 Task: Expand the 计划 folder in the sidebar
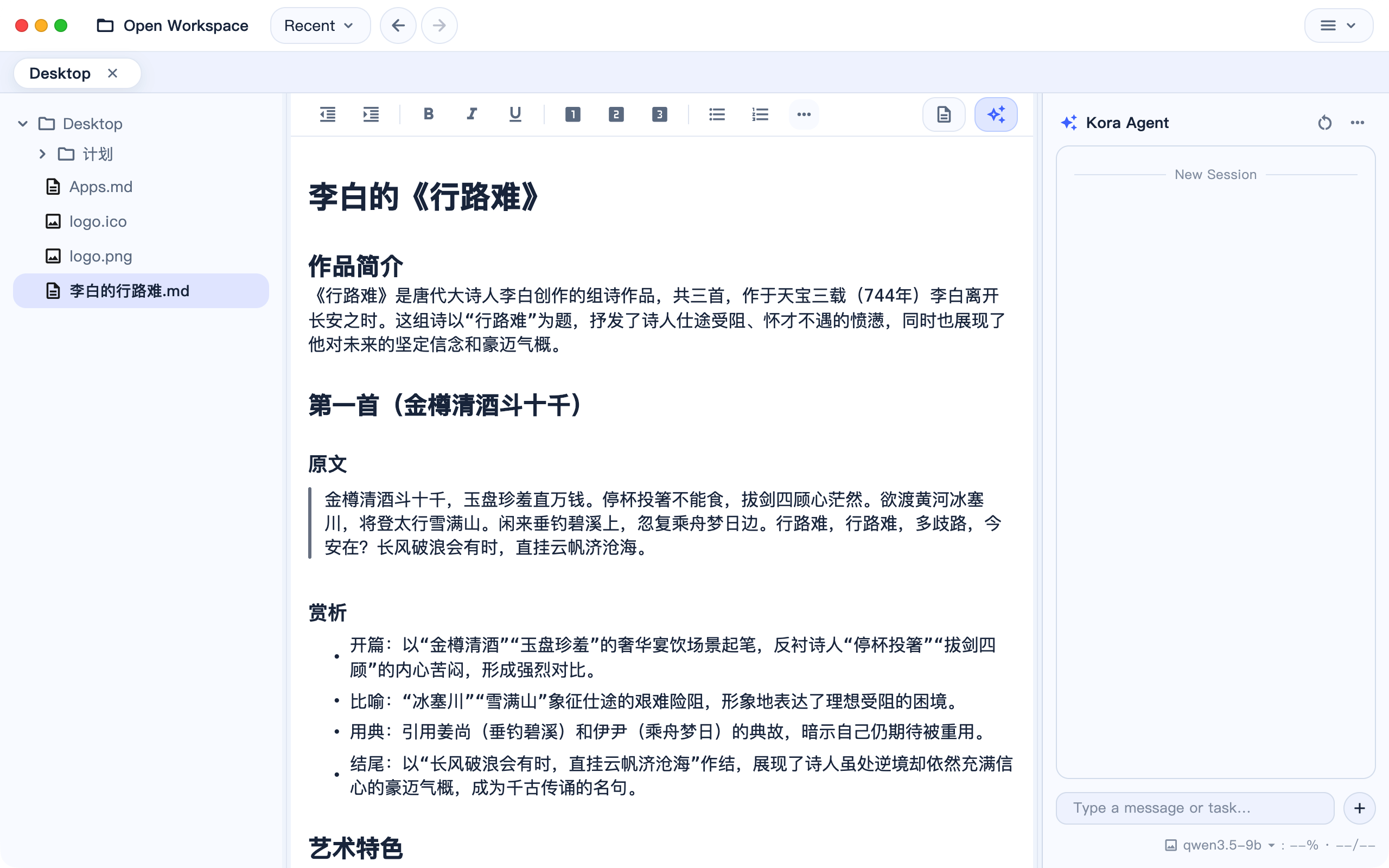pyautogui.click(x=42, y=154)
